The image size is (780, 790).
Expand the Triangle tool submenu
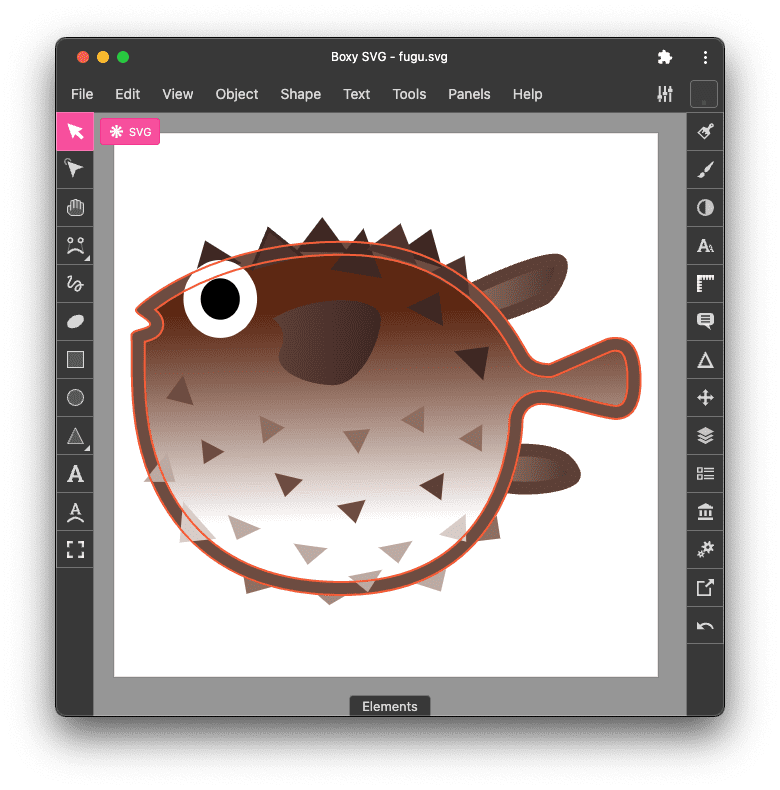88,447
